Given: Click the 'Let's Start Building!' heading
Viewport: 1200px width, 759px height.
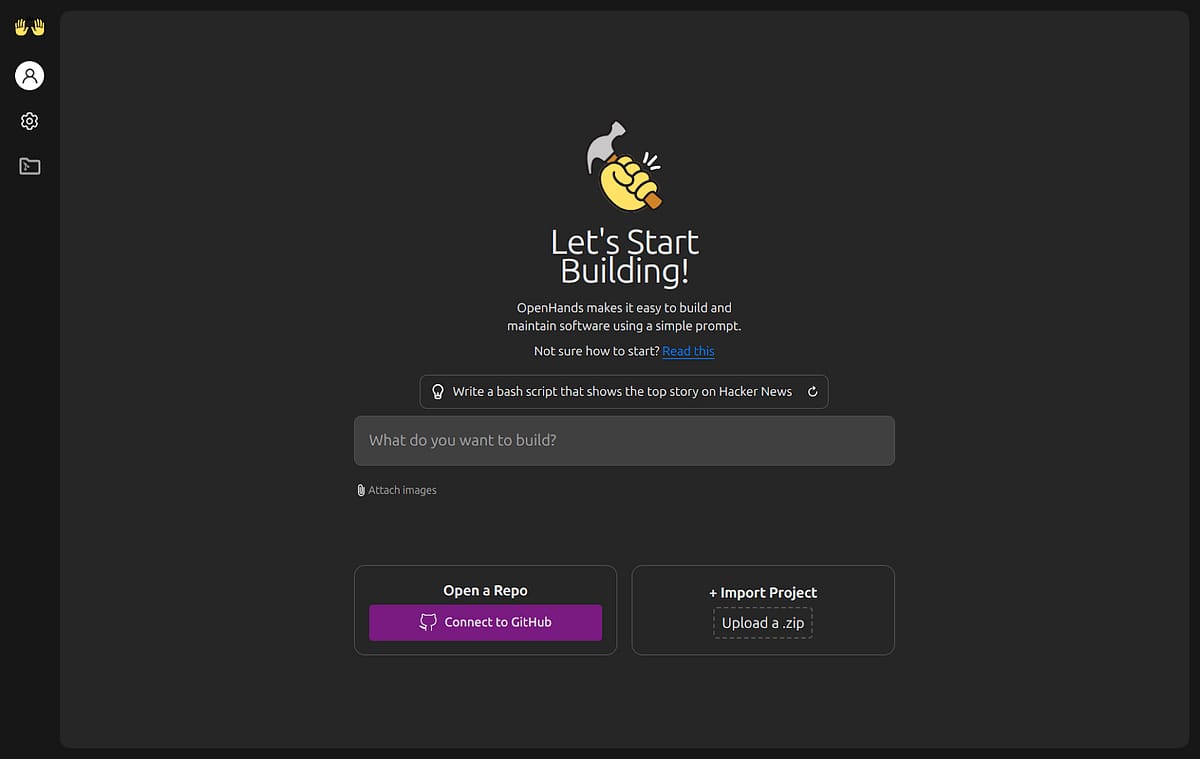Looking at the screenshot, I should click(625, 257).
